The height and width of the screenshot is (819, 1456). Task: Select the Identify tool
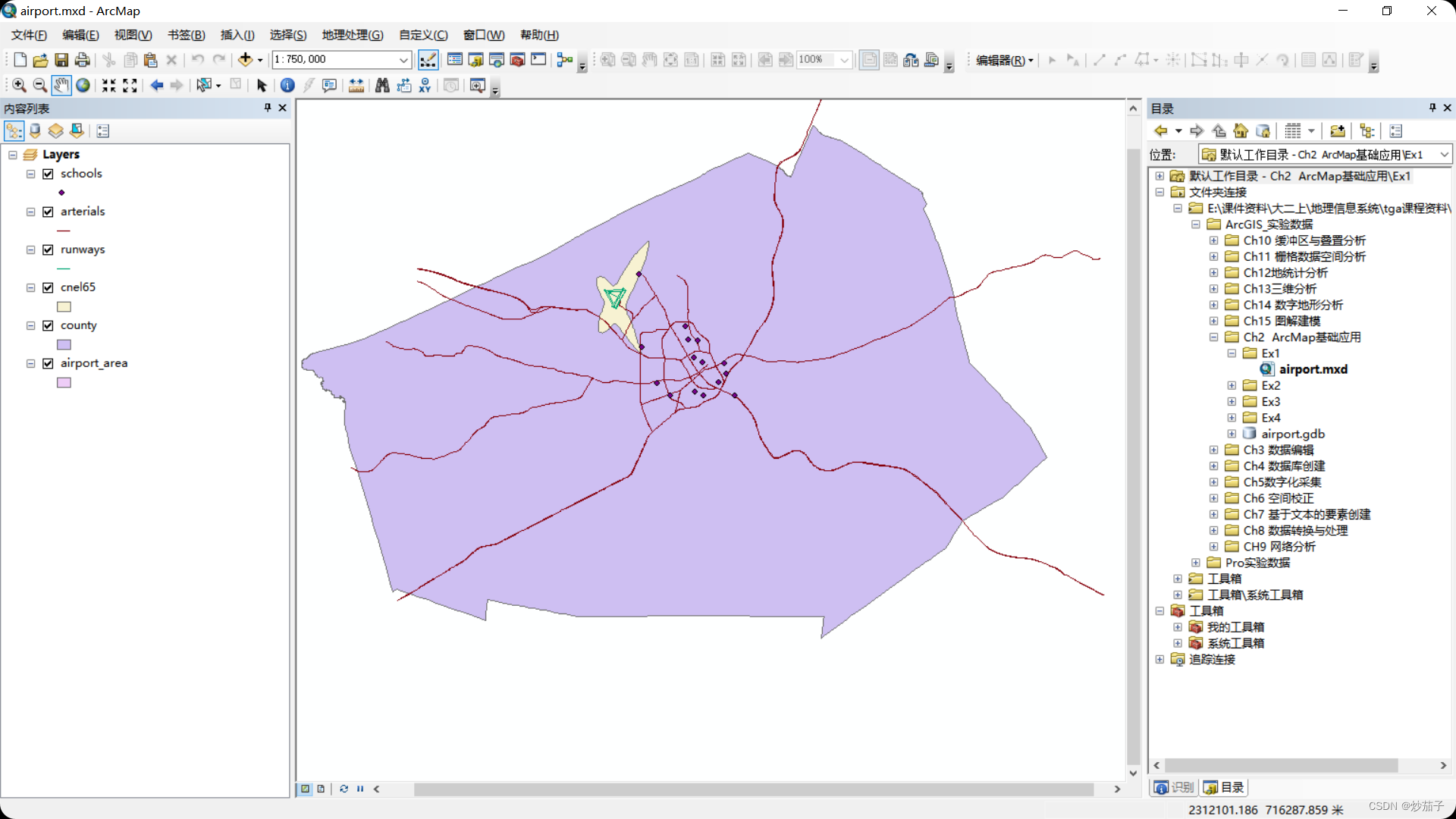287,86
